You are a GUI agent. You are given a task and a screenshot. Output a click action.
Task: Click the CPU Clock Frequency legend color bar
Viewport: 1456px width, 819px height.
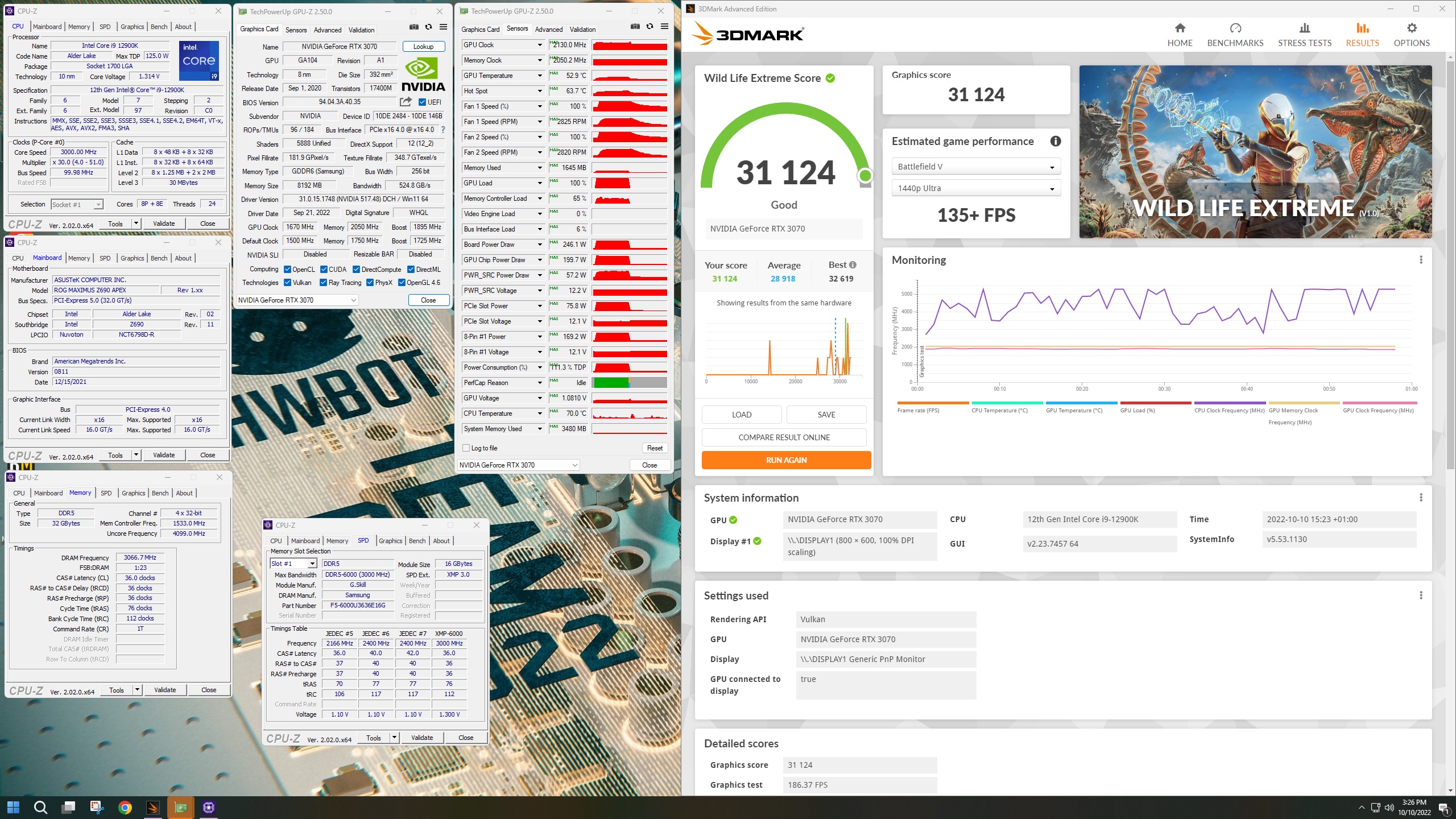1229,403
